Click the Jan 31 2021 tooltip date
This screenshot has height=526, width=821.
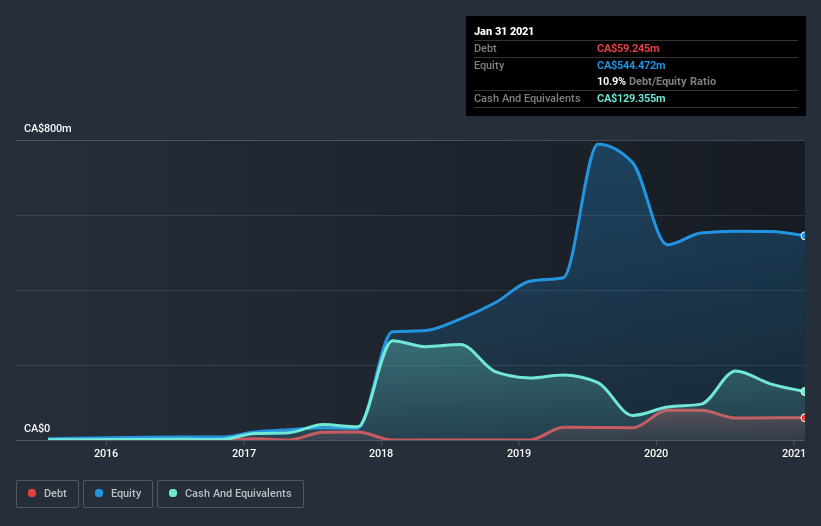(504, 31)
